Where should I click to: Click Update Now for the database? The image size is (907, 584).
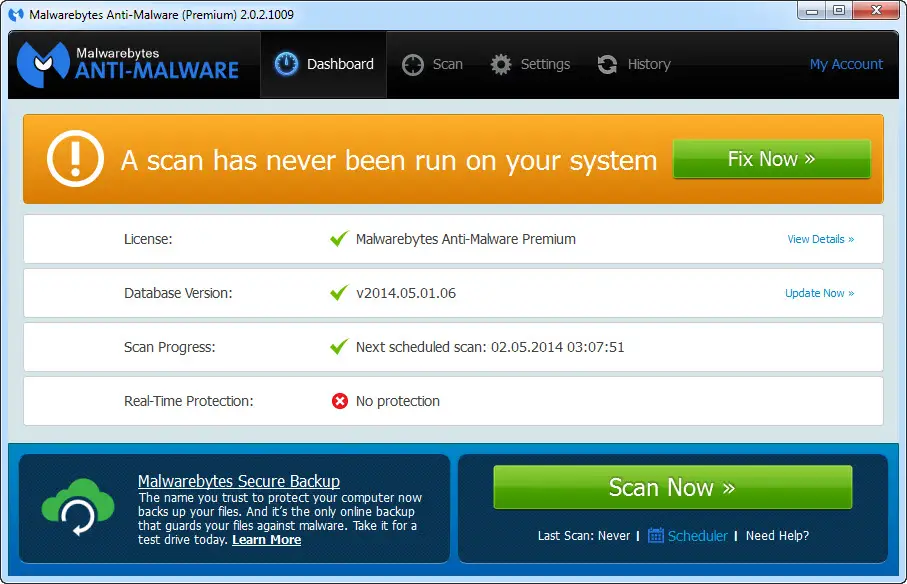[x=819, y=293]
